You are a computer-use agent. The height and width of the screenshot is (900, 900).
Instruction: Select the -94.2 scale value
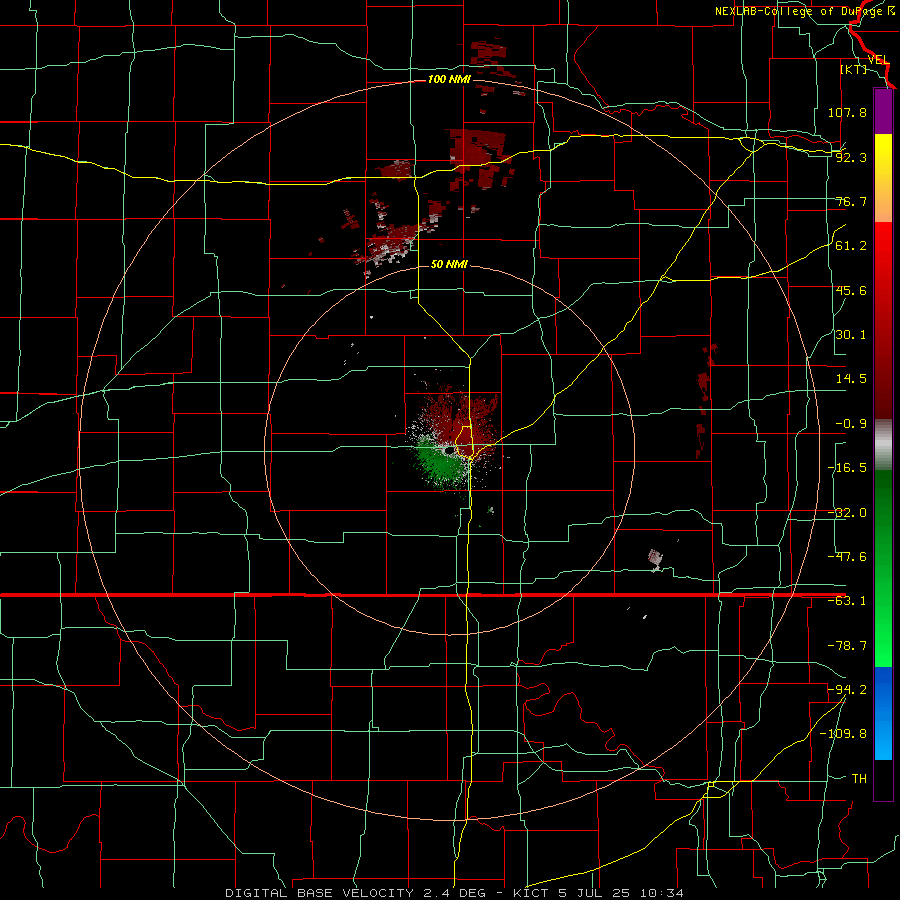point(847,689)
